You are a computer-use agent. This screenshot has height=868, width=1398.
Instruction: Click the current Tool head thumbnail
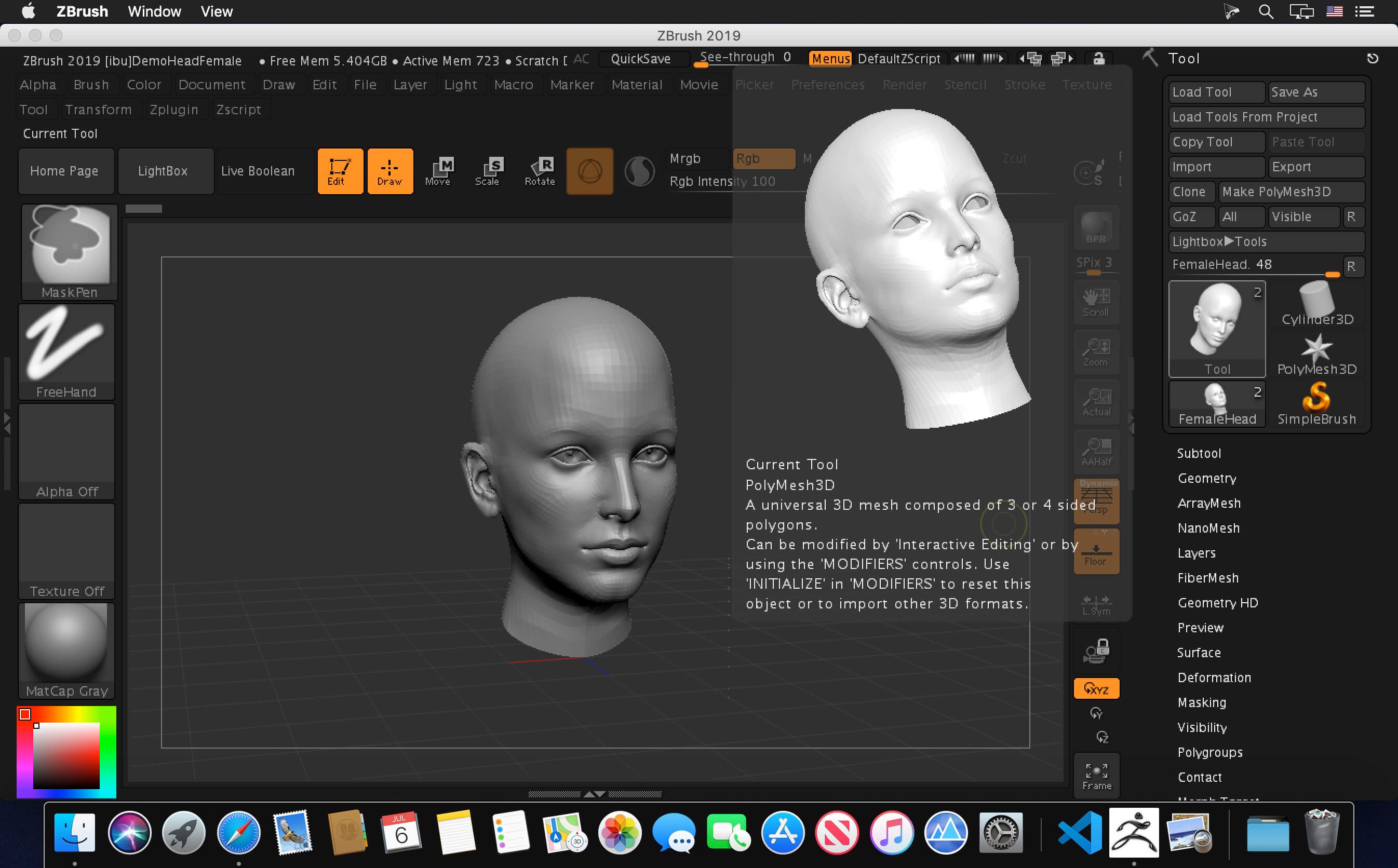1217,329
